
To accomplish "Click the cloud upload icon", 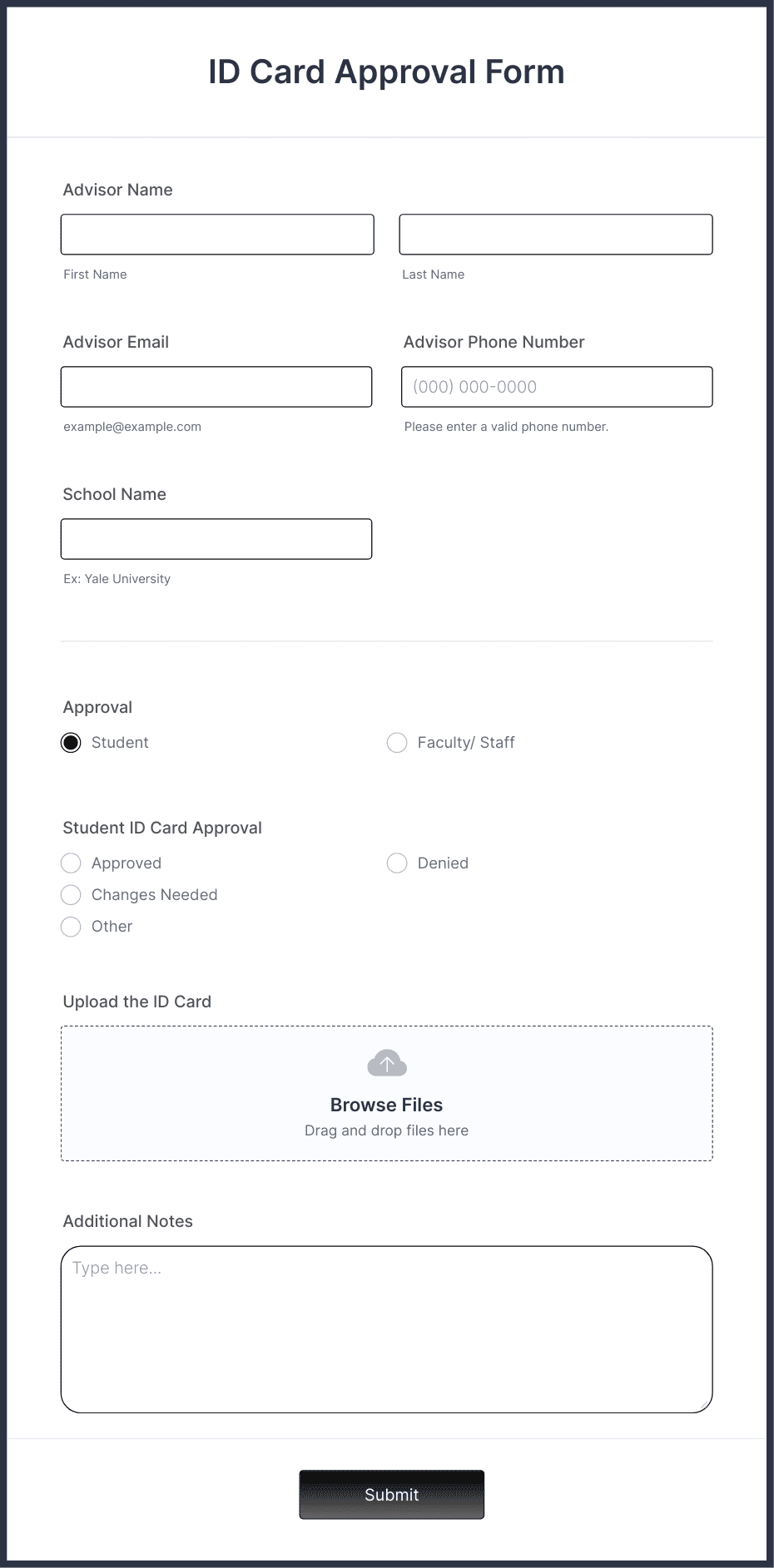I will (387, 1063).
